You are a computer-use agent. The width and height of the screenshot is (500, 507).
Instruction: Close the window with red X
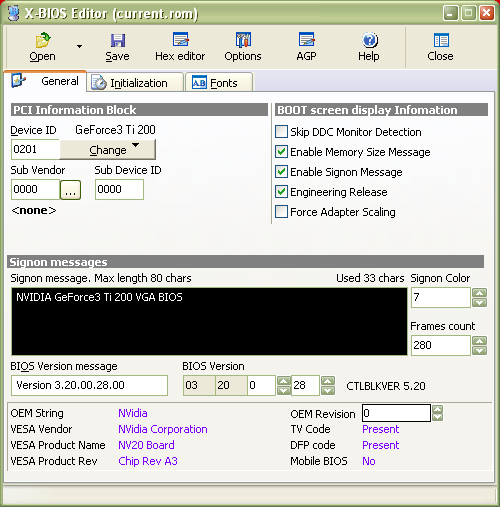tap(487, 13)
